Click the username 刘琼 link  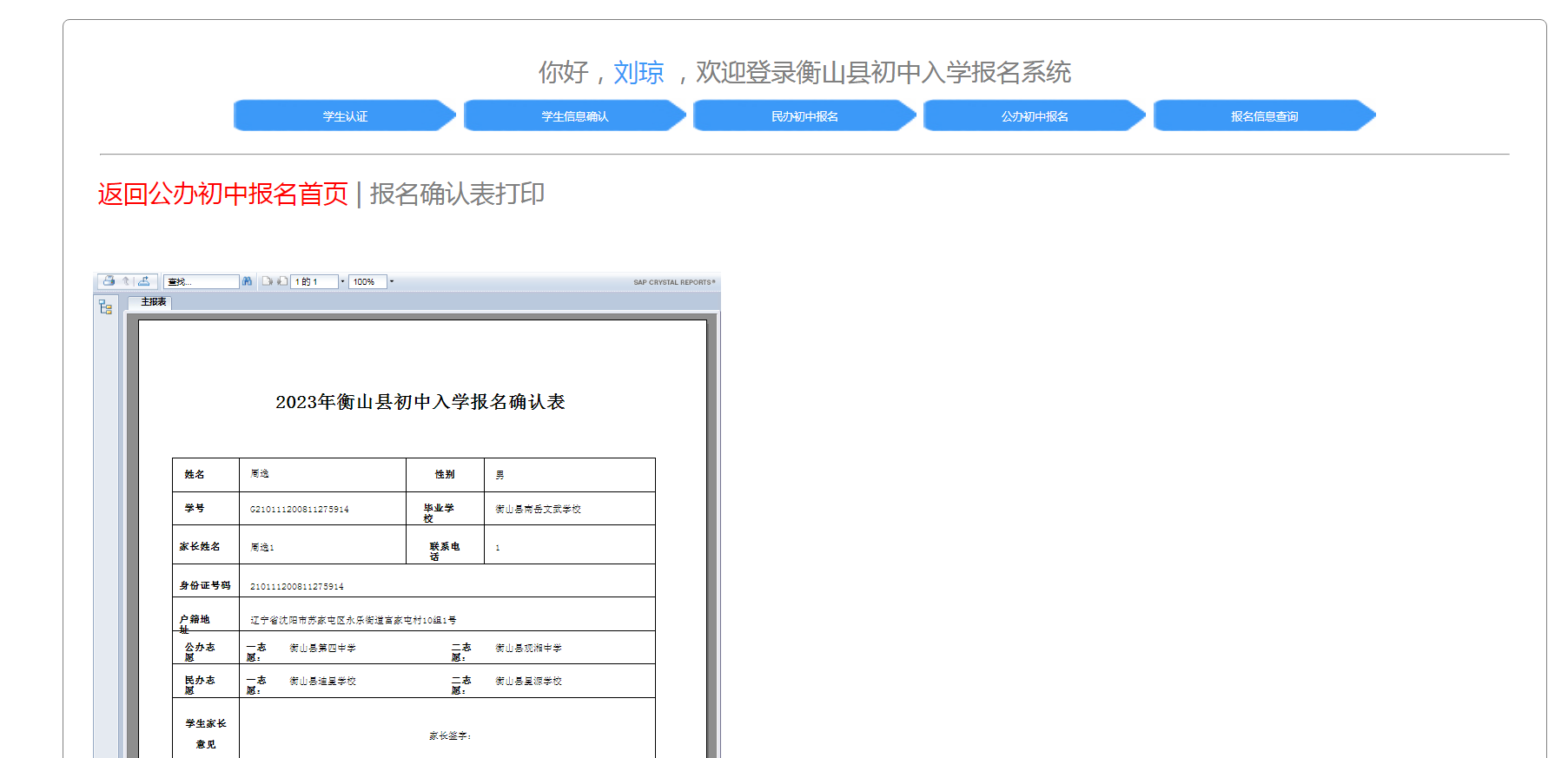638,72
